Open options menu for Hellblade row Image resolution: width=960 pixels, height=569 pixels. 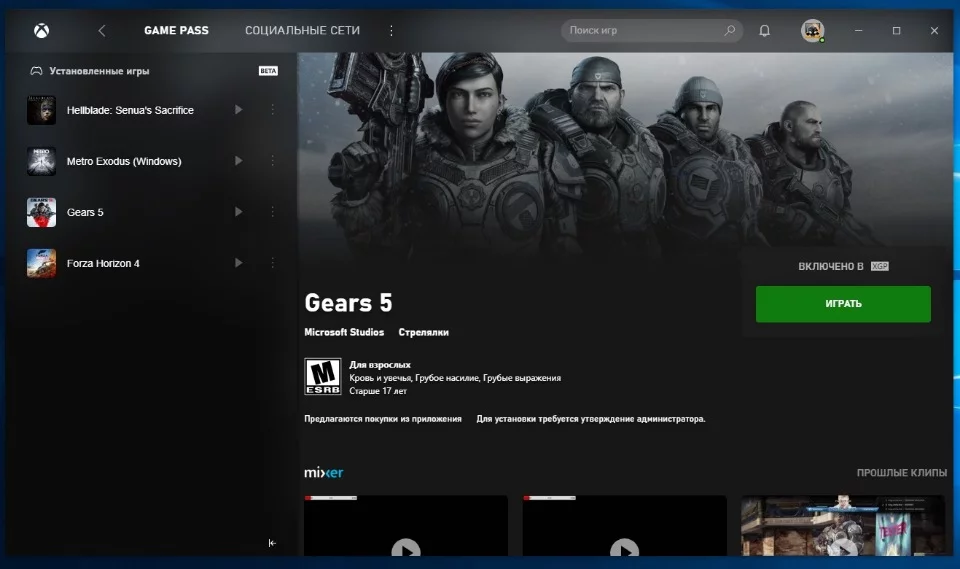pyautogui.click(x=272, y=110)
